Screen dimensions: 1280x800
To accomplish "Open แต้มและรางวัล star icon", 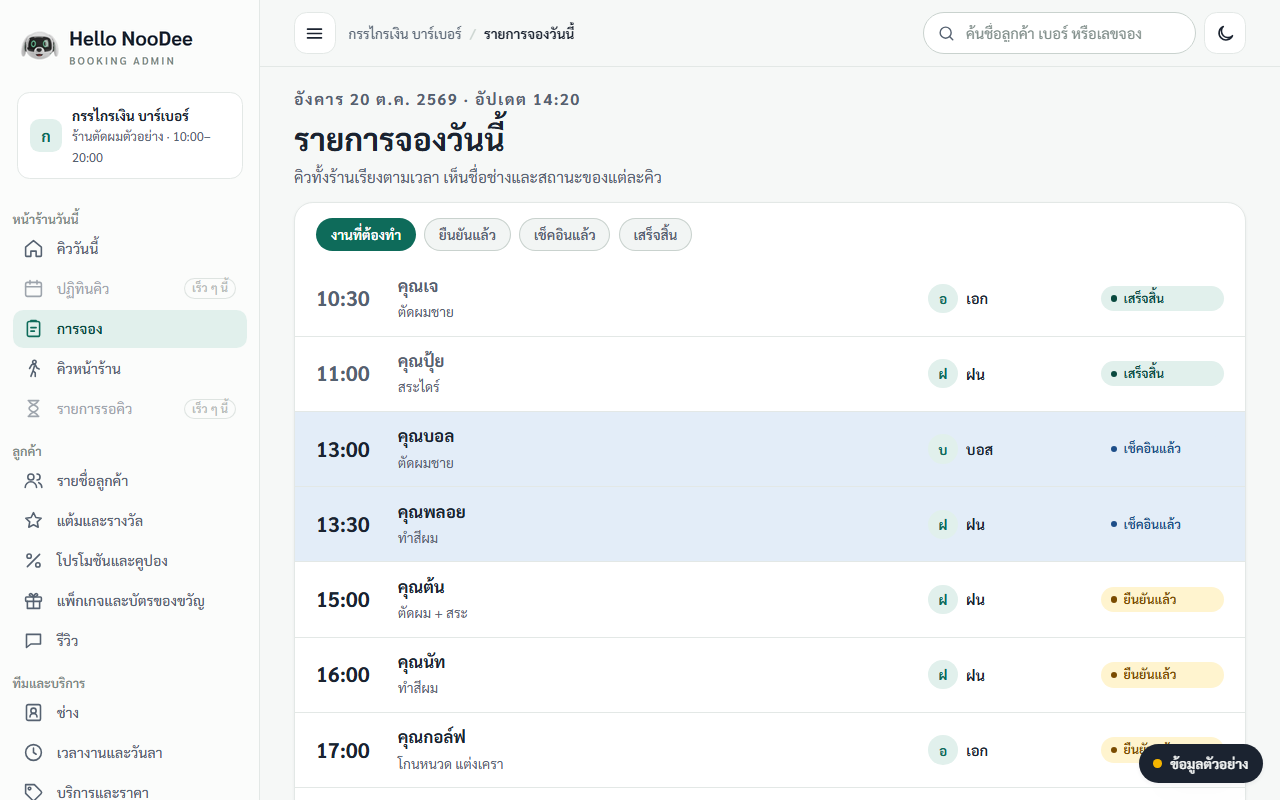I will [x=33, y=521].
